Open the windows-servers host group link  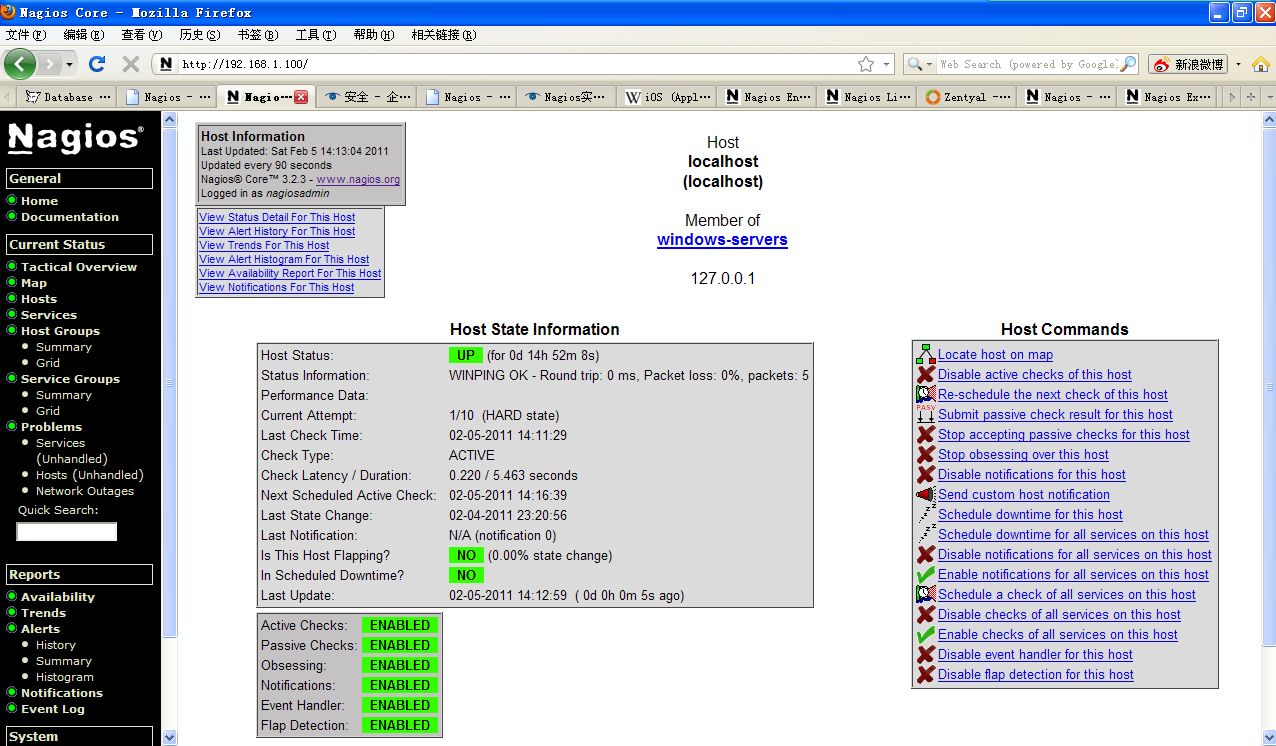tap(722, 240)
